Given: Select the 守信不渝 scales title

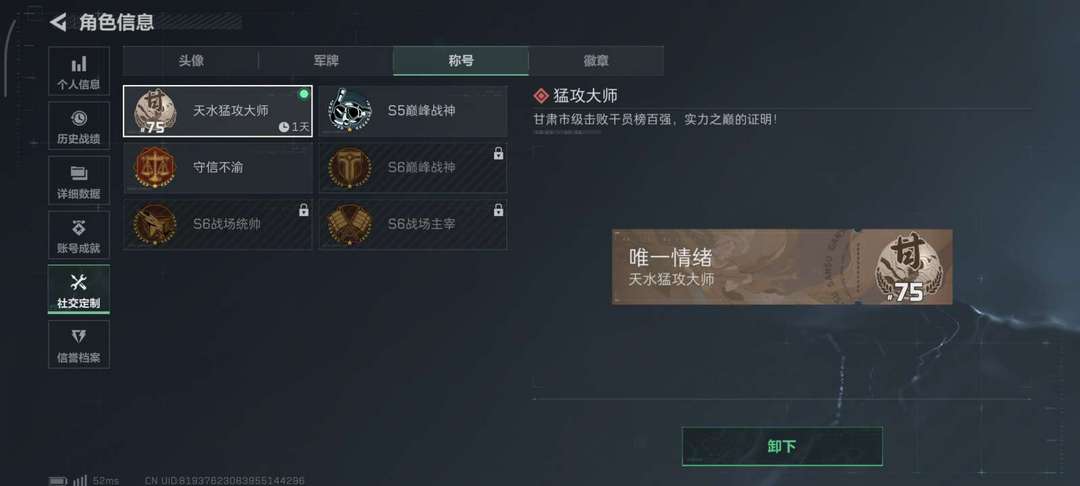Looking at the screenshot, I should point(218,167).
